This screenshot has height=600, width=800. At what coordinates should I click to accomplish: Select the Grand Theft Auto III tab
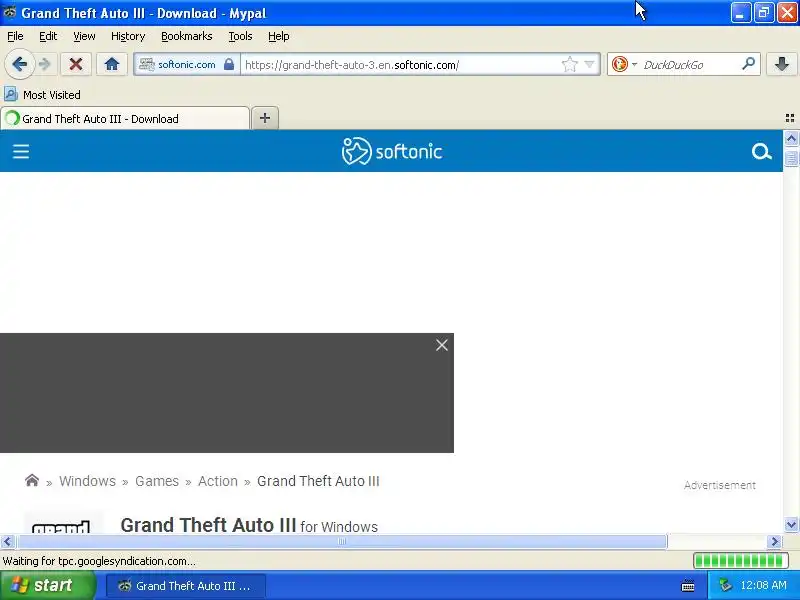point(125,119)
